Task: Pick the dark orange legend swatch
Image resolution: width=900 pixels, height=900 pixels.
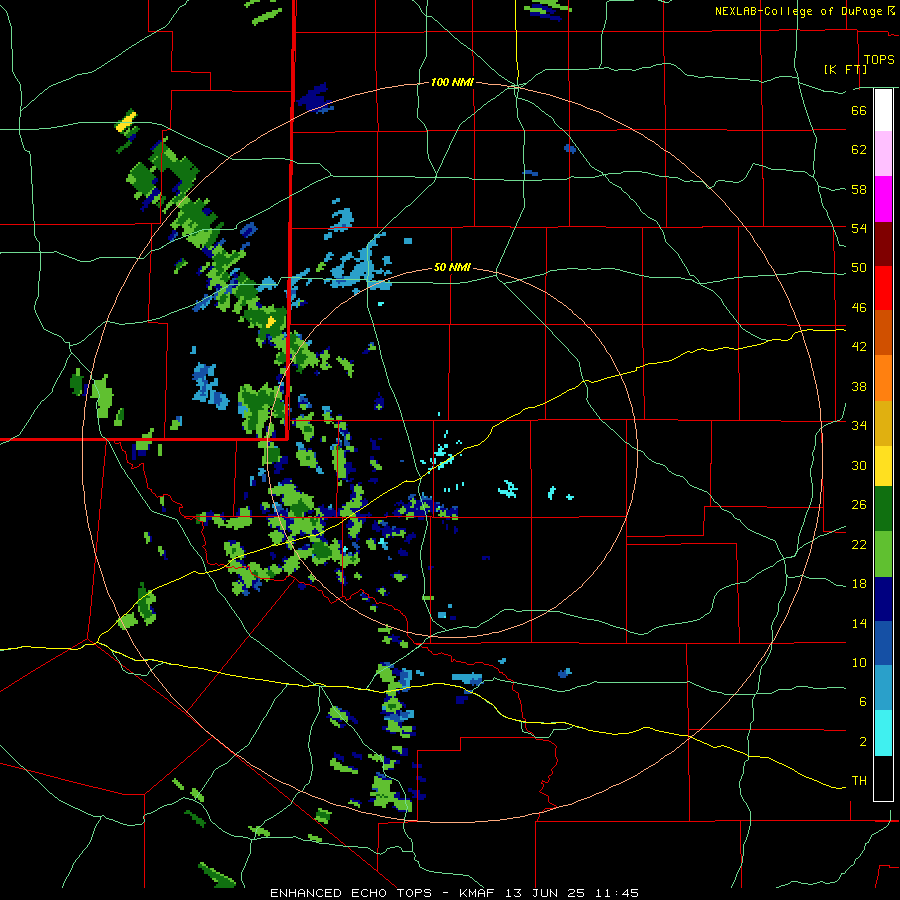Action: tap(883, 332)
